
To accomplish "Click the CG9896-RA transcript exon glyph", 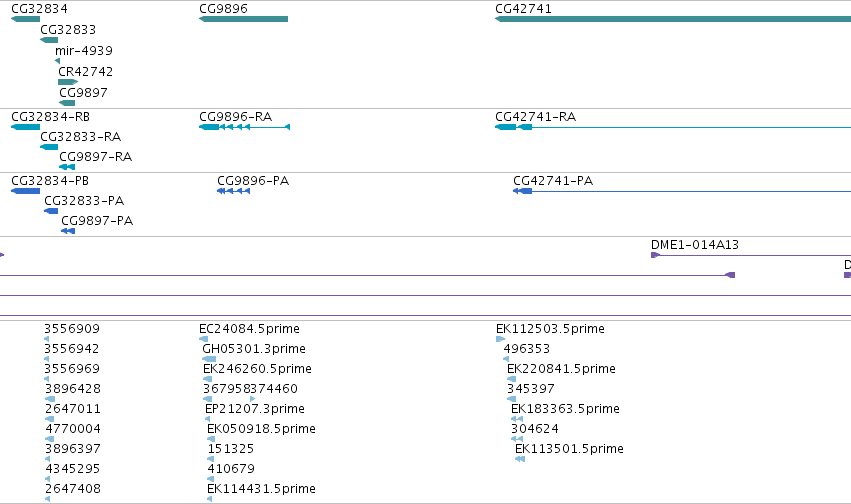I will tap(209, 127).
